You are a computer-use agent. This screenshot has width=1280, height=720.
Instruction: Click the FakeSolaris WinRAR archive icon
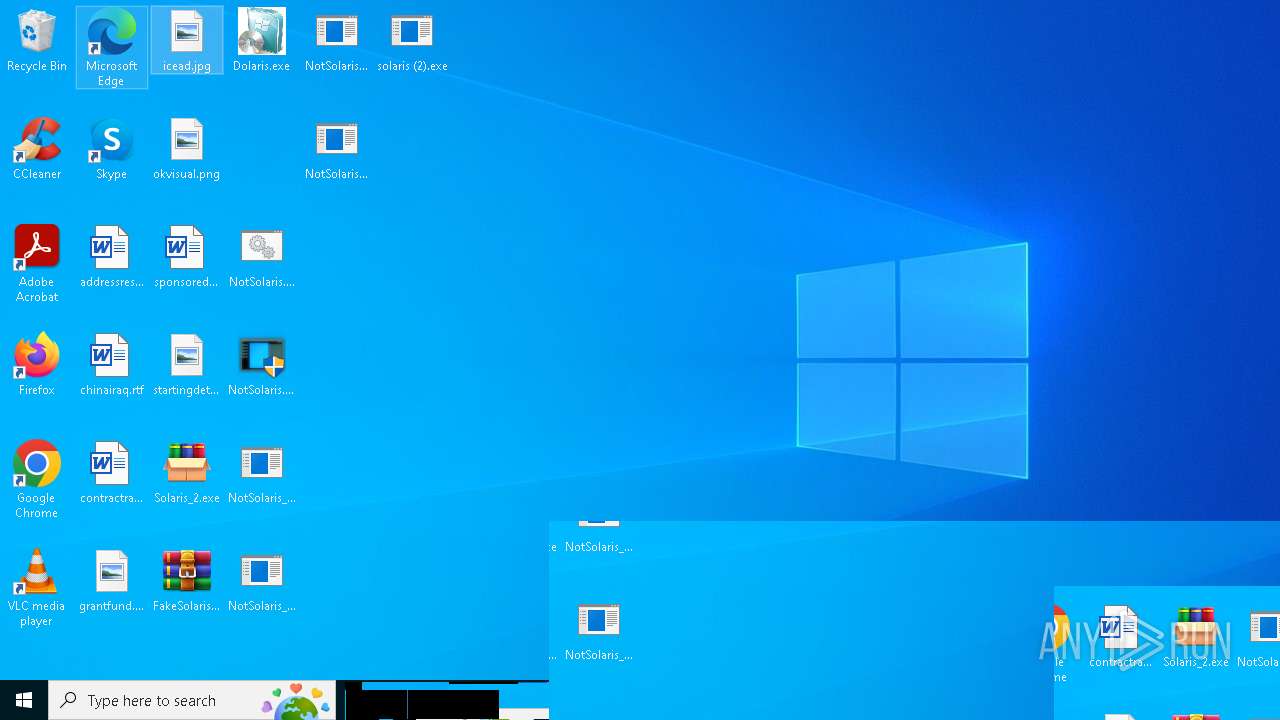[187, 582]
